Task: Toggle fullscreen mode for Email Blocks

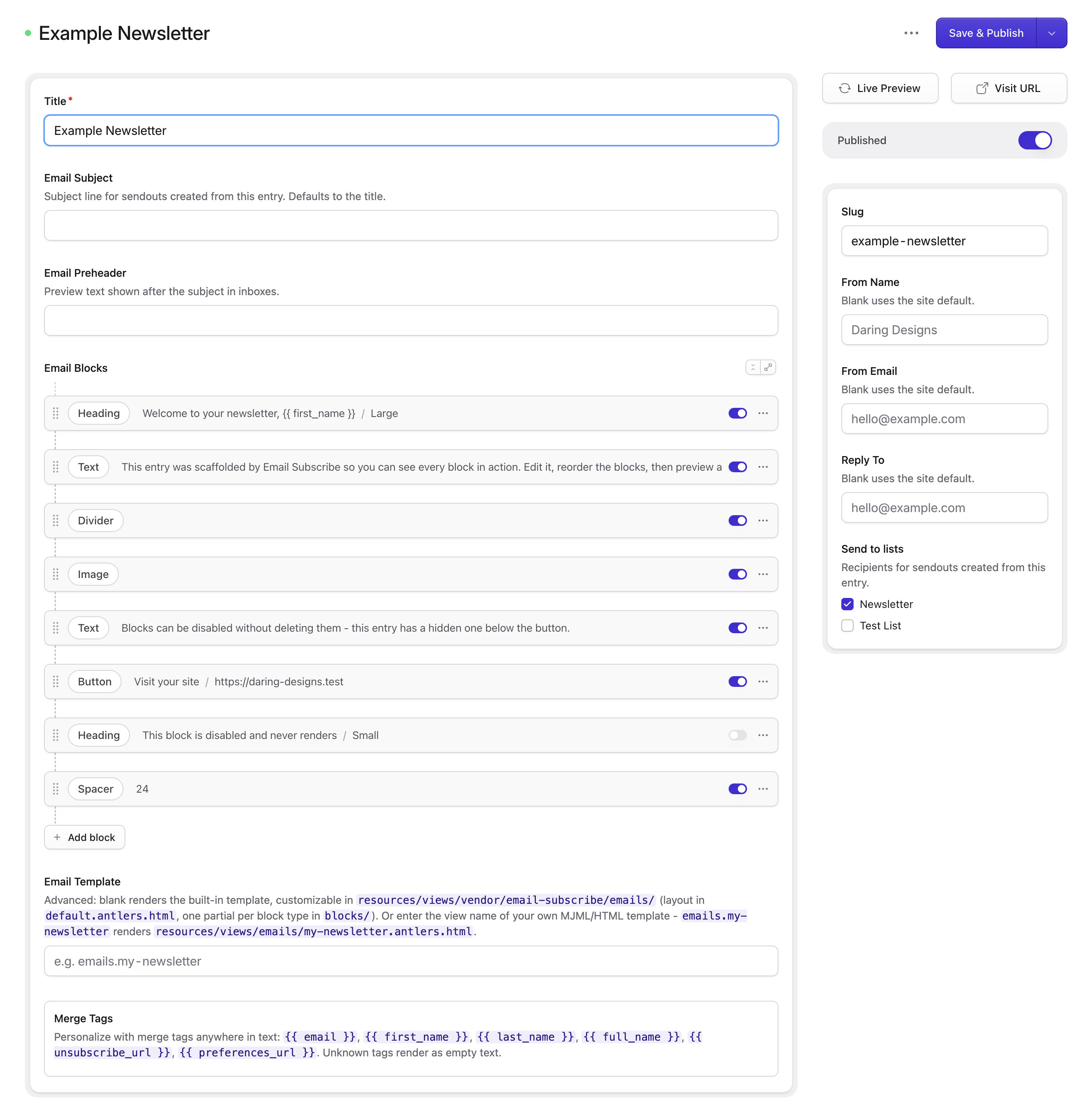Action: pyautogui.click(x=768, y=368)
